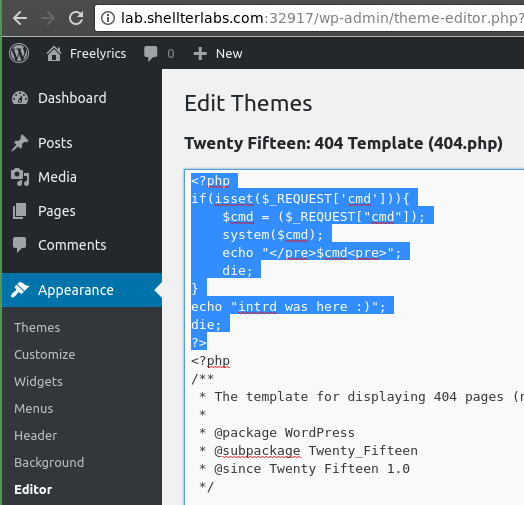This screenshot has width=524, height=505.
Task: Click the system($cmd); line in editor
Action: [273, 235]
